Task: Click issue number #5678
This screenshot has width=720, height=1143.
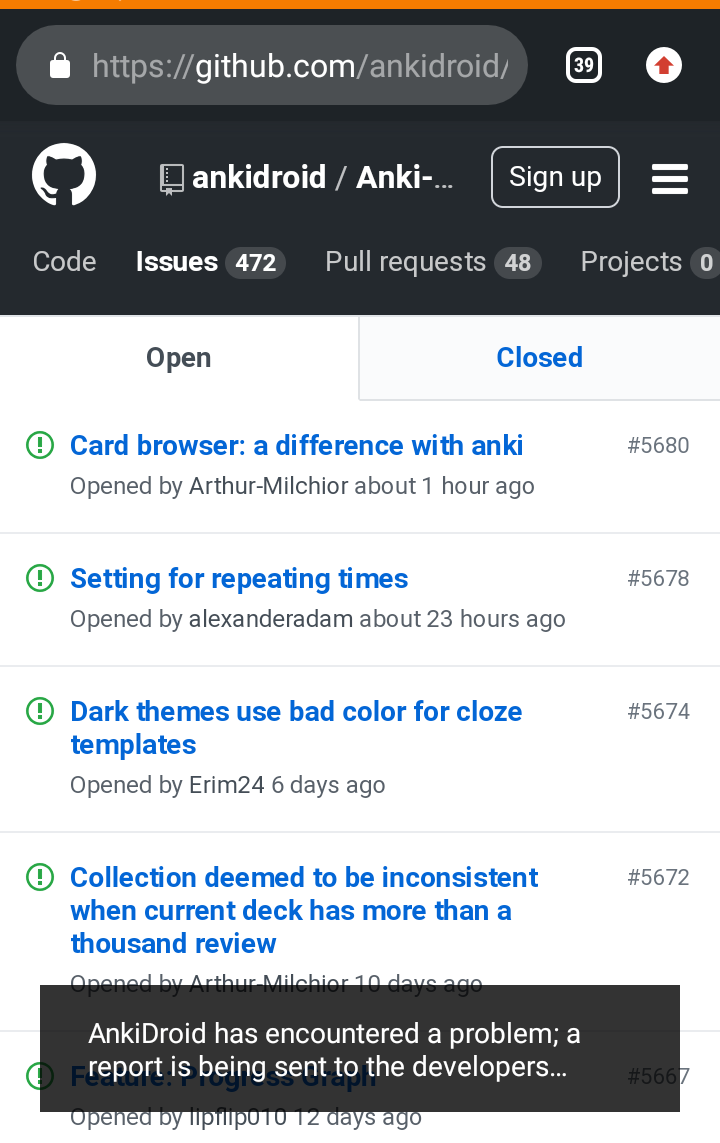Action: click(x=658, y=578)
